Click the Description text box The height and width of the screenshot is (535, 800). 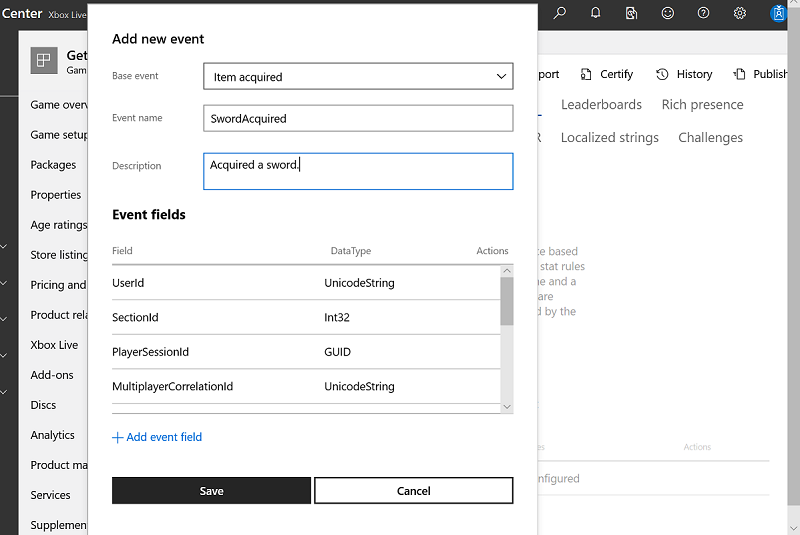[358, 171]
